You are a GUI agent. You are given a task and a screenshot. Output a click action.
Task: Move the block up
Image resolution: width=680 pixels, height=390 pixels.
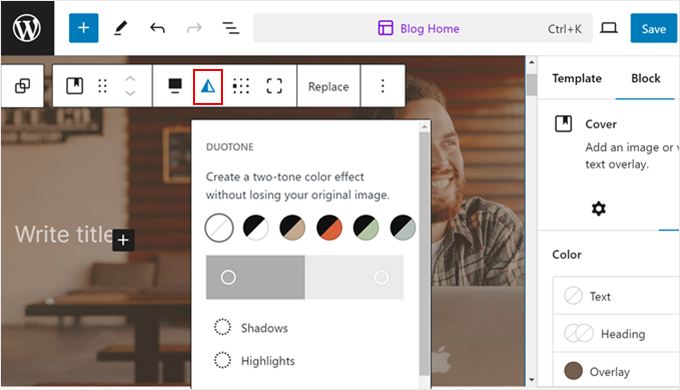(130, 79)
